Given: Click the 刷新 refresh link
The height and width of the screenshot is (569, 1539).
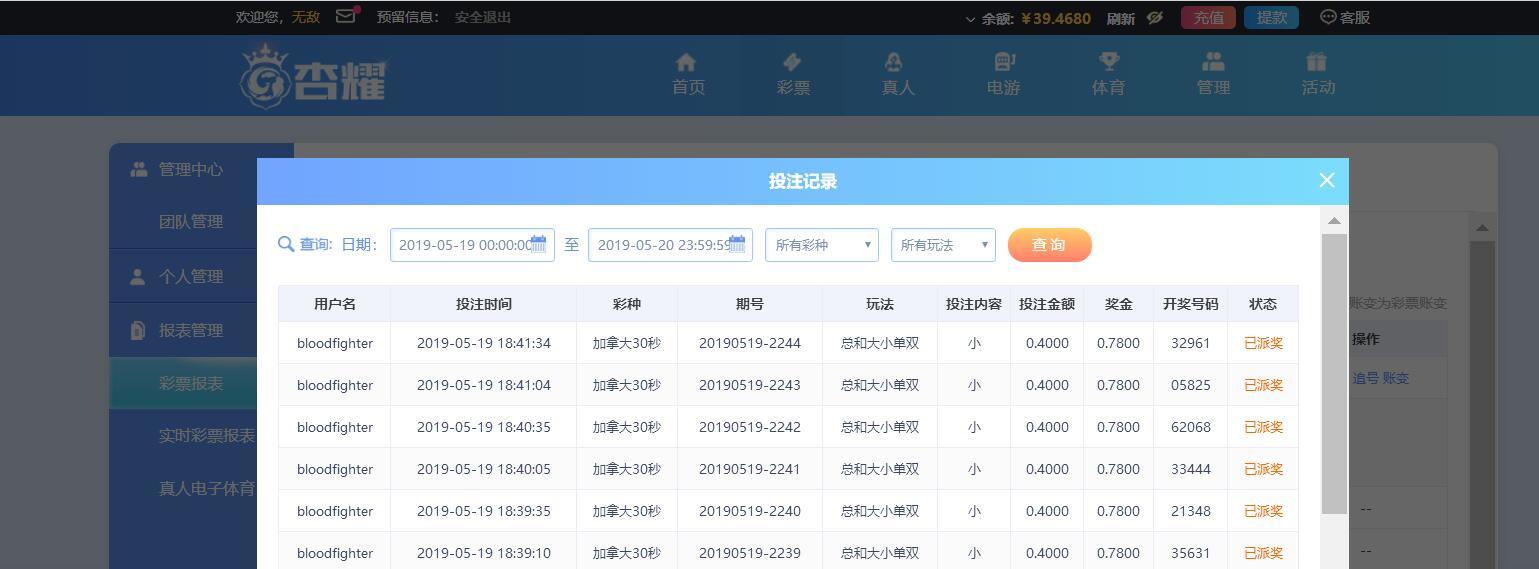Looking at the screenshot, I should point(1121,18).
